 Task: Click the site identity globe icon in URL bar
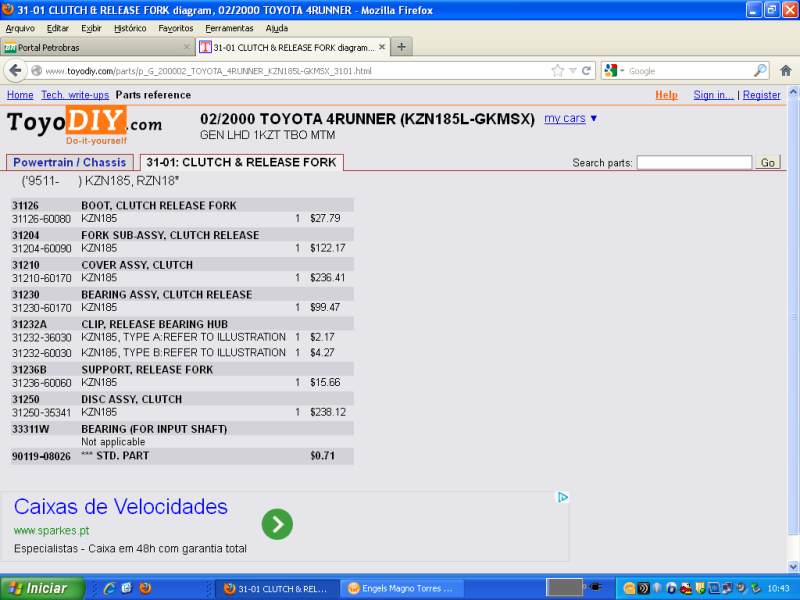pyautogui.click(x=36, y=70)
